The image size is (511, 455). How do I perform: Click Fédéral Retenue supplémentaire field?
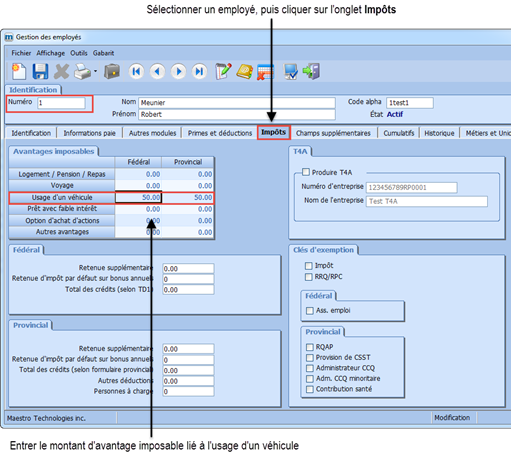(188, 268)
